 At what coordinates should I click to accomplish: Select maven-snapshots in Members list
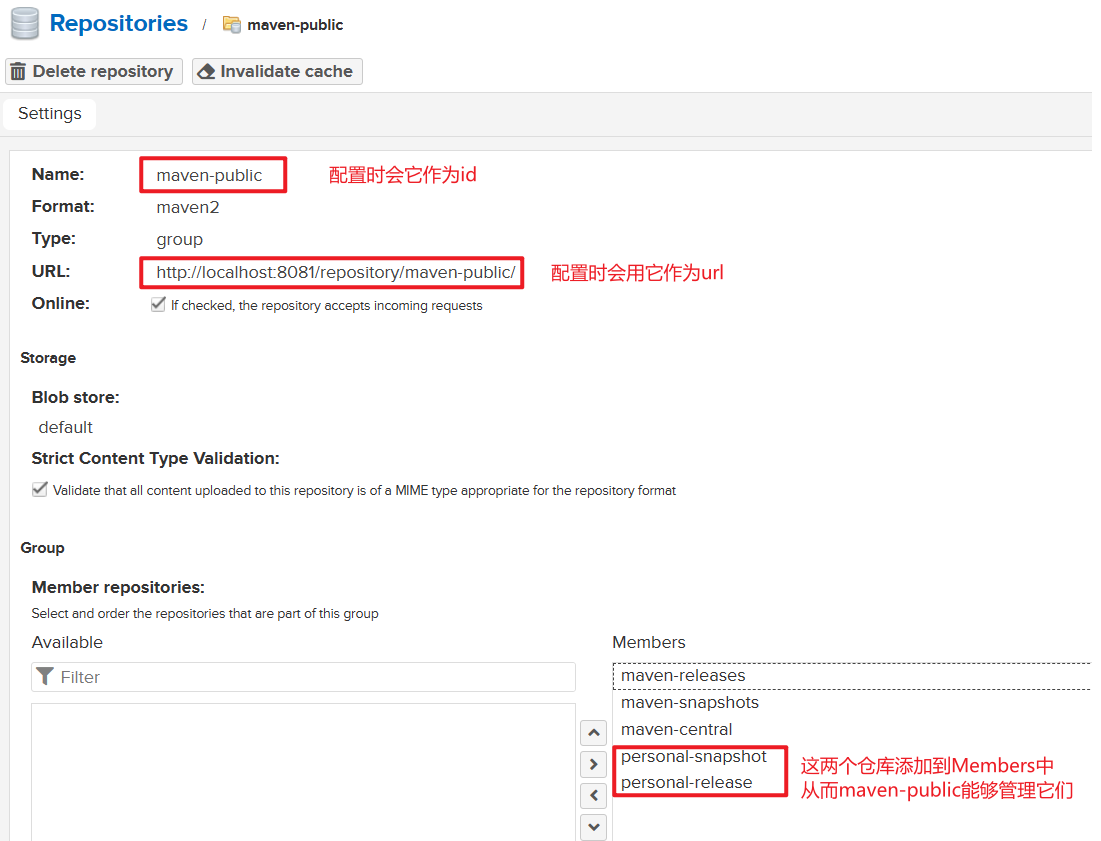pos(852,703)
